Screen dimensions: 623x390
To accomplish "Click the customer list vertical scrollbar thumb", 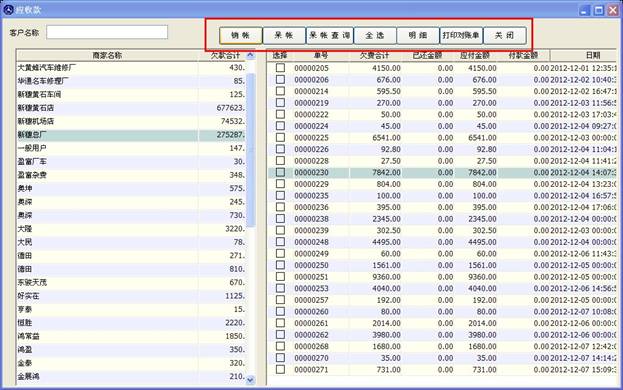I will pyautogui.click(x=250, y=150).
